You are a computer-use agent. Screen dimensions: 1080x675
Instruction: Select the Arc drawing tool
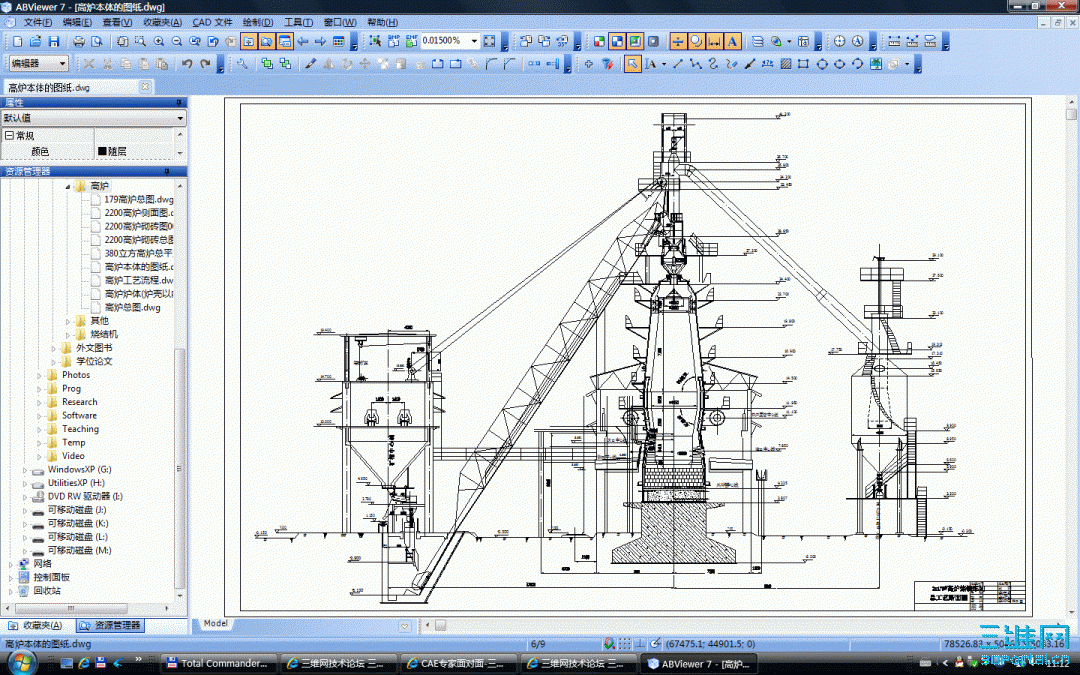click(x=858, y=64)
